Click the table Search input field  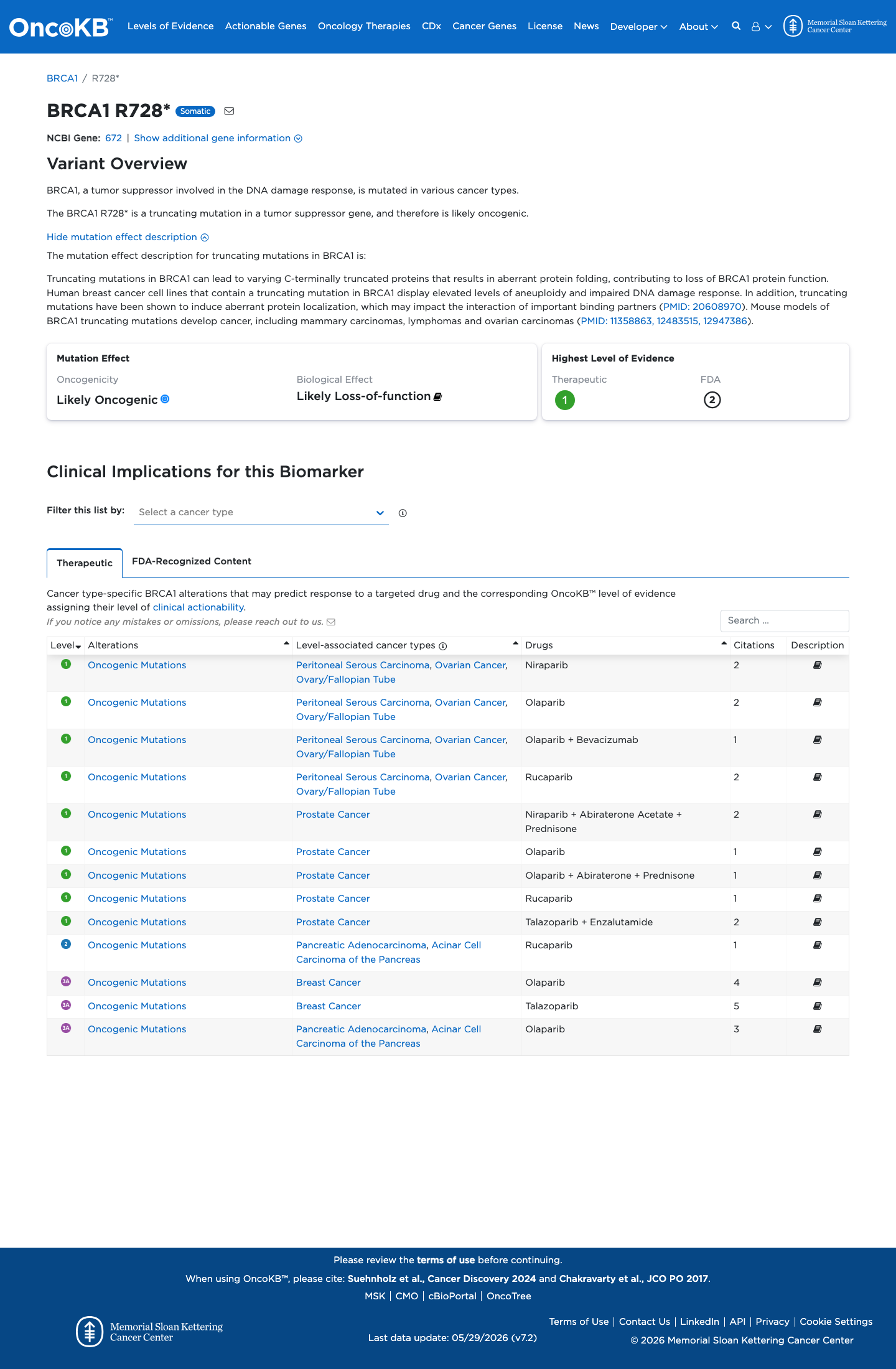[785, 620]
